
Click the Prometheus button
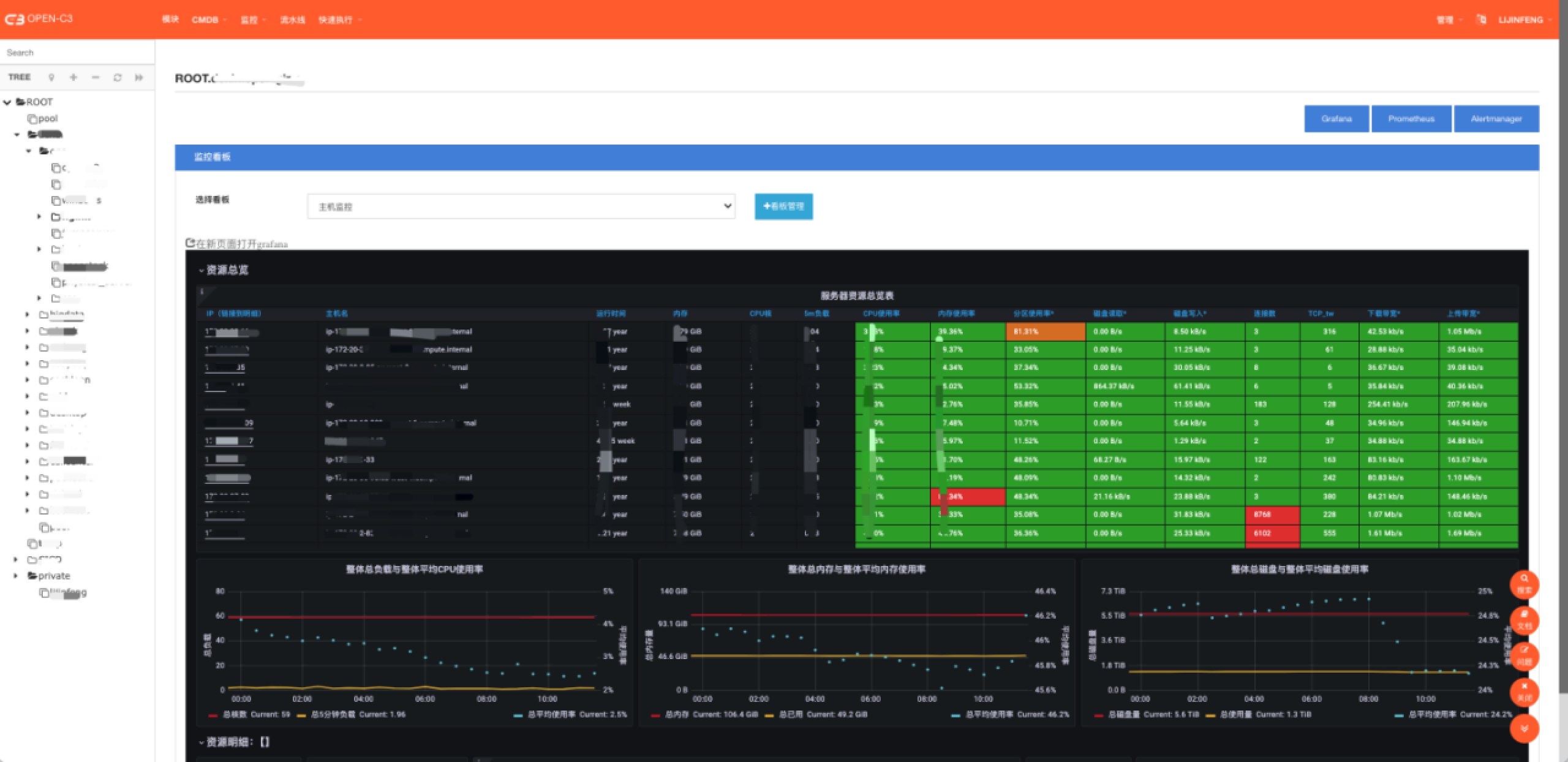pyautogui.click(x=1411, y=119)
